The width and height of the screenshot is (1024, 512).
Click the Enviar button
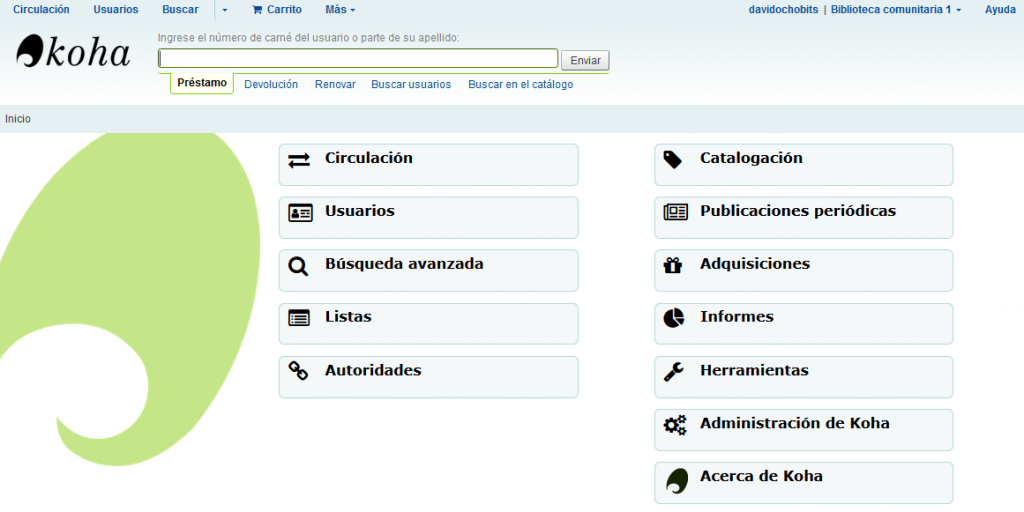tap(585, 59)
